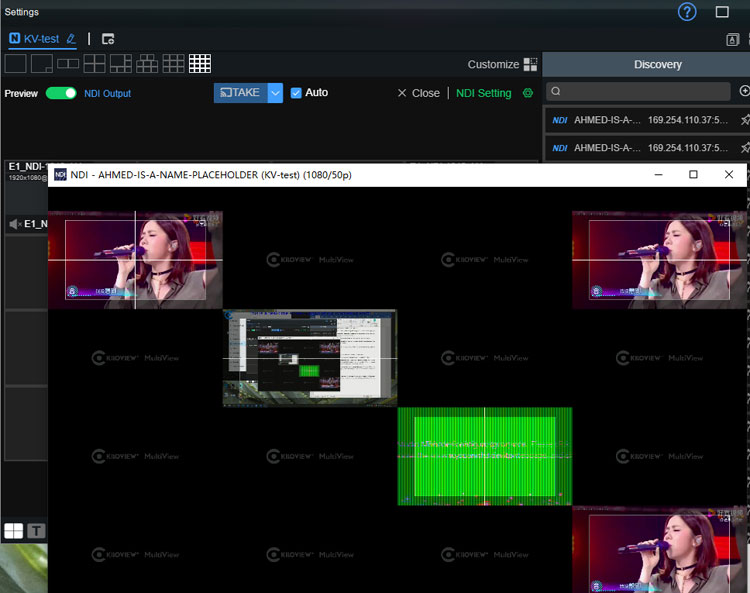Pin the second AHMED-IS-A NDI source
Image resolution: width=750 pixels, height=593 pixels.
[x=745, y=148]
